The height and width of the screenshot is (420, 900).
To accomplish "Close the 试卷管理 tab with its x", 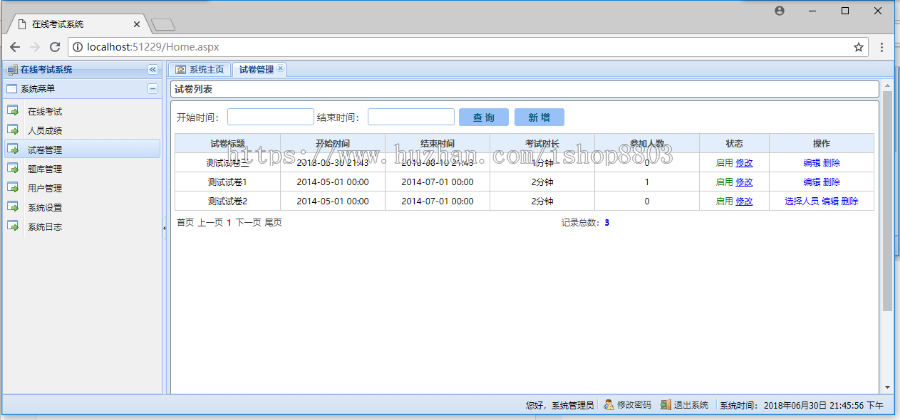I will point(280,68).
